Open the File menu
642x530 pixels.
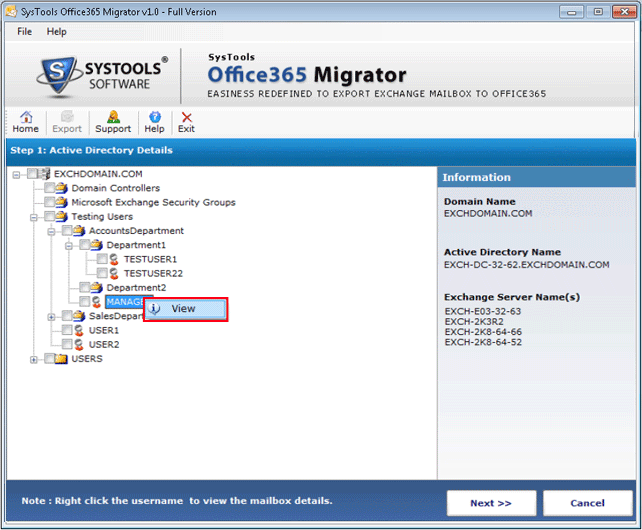coord(25,32)
